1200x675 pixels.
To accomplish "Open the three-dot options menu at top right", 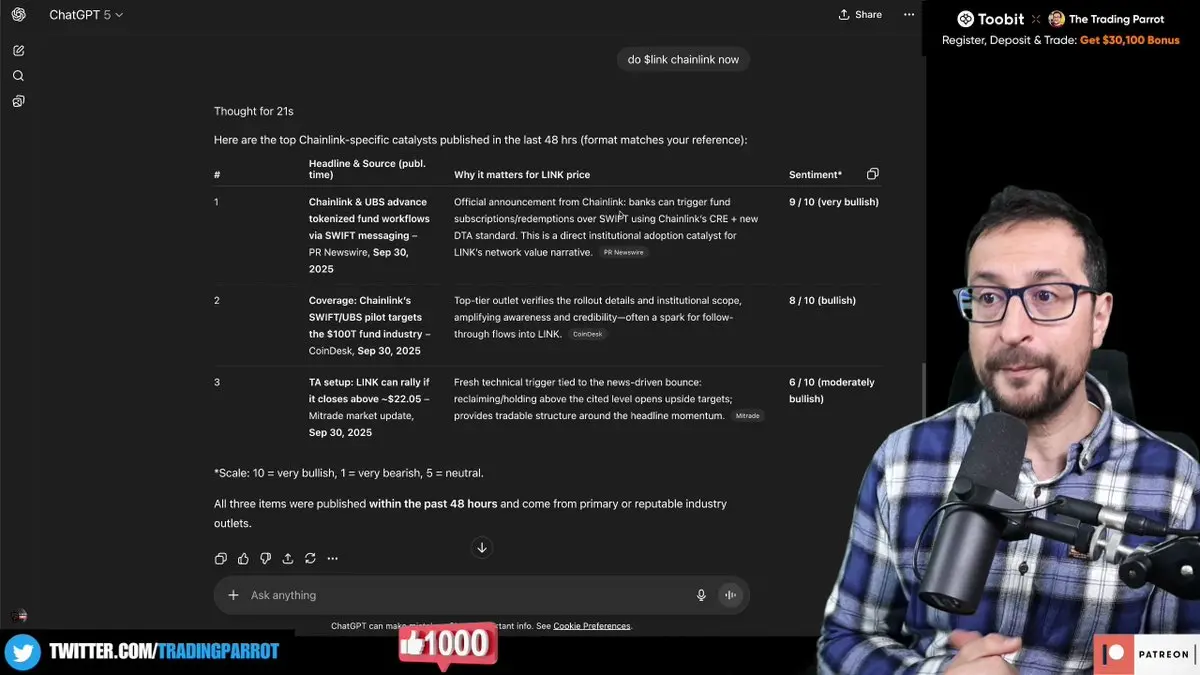I will click(x=909, y=15).
